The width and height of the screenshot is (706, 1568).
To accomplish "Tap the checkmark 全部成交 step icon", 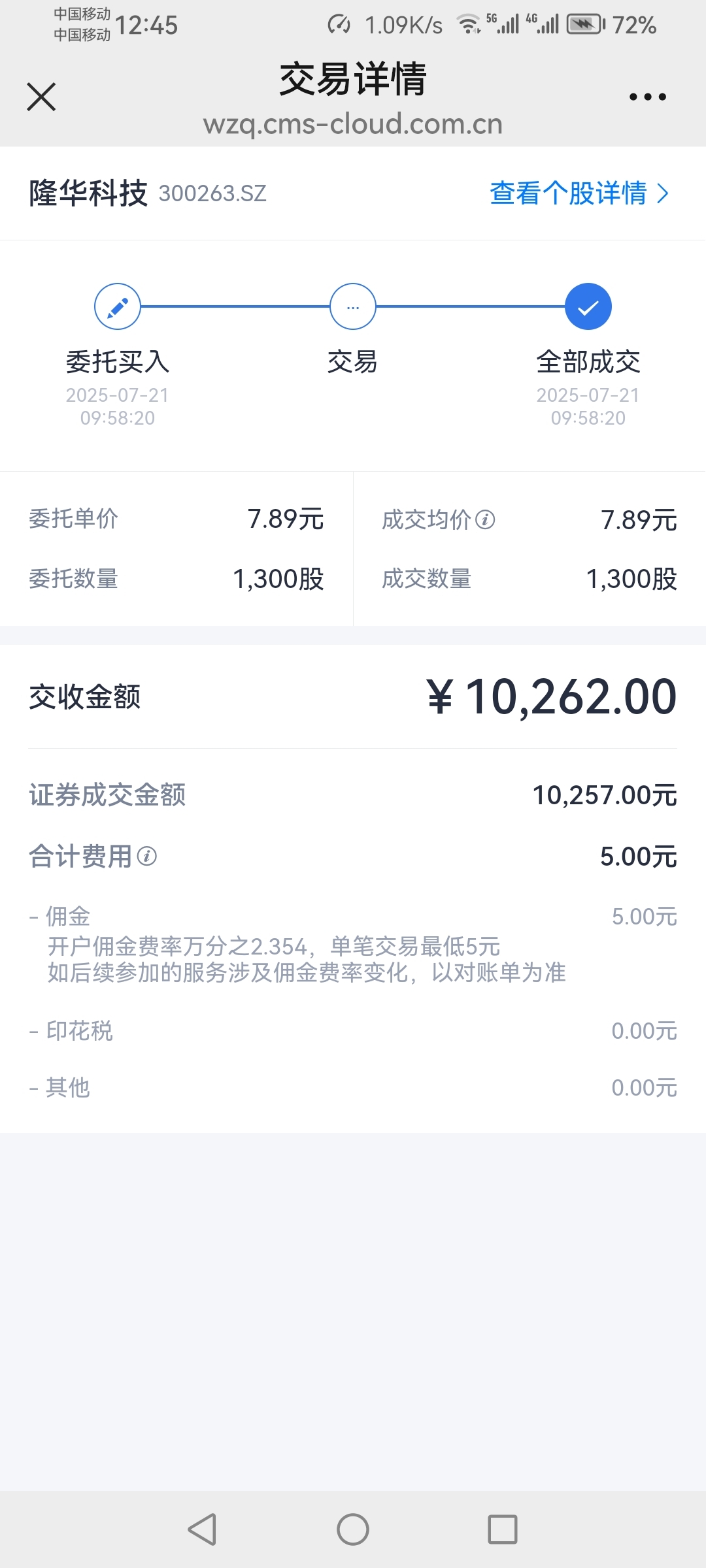I will (588, 306).
